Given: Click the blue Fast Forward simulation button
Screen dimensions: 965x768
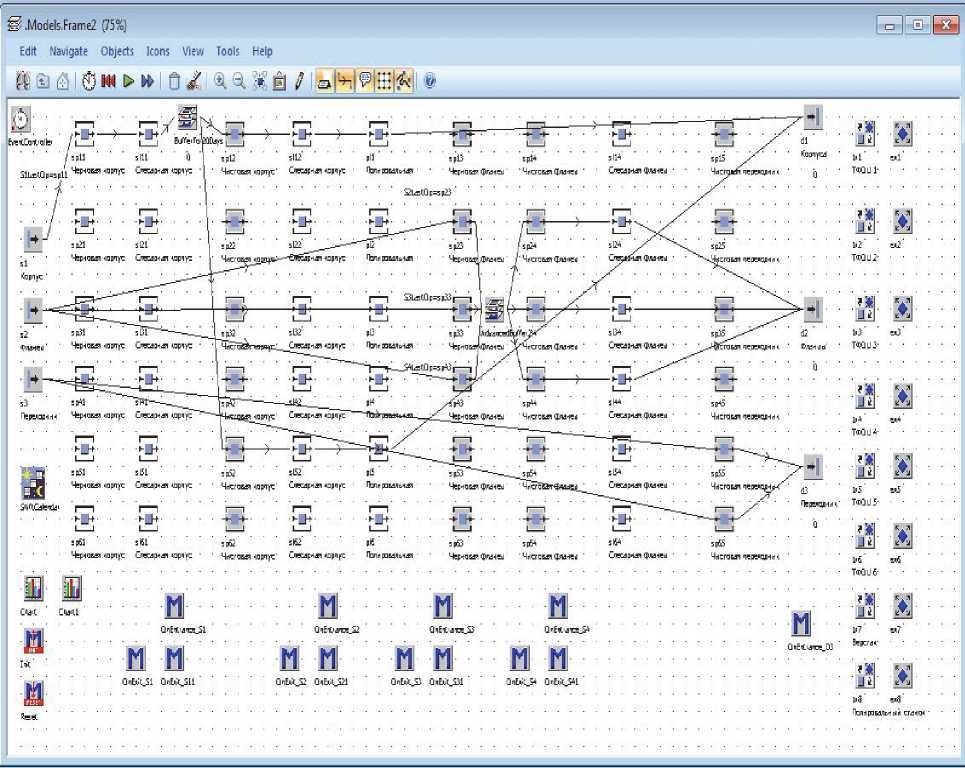Looking at the screenshot, I should click(147, 81).
